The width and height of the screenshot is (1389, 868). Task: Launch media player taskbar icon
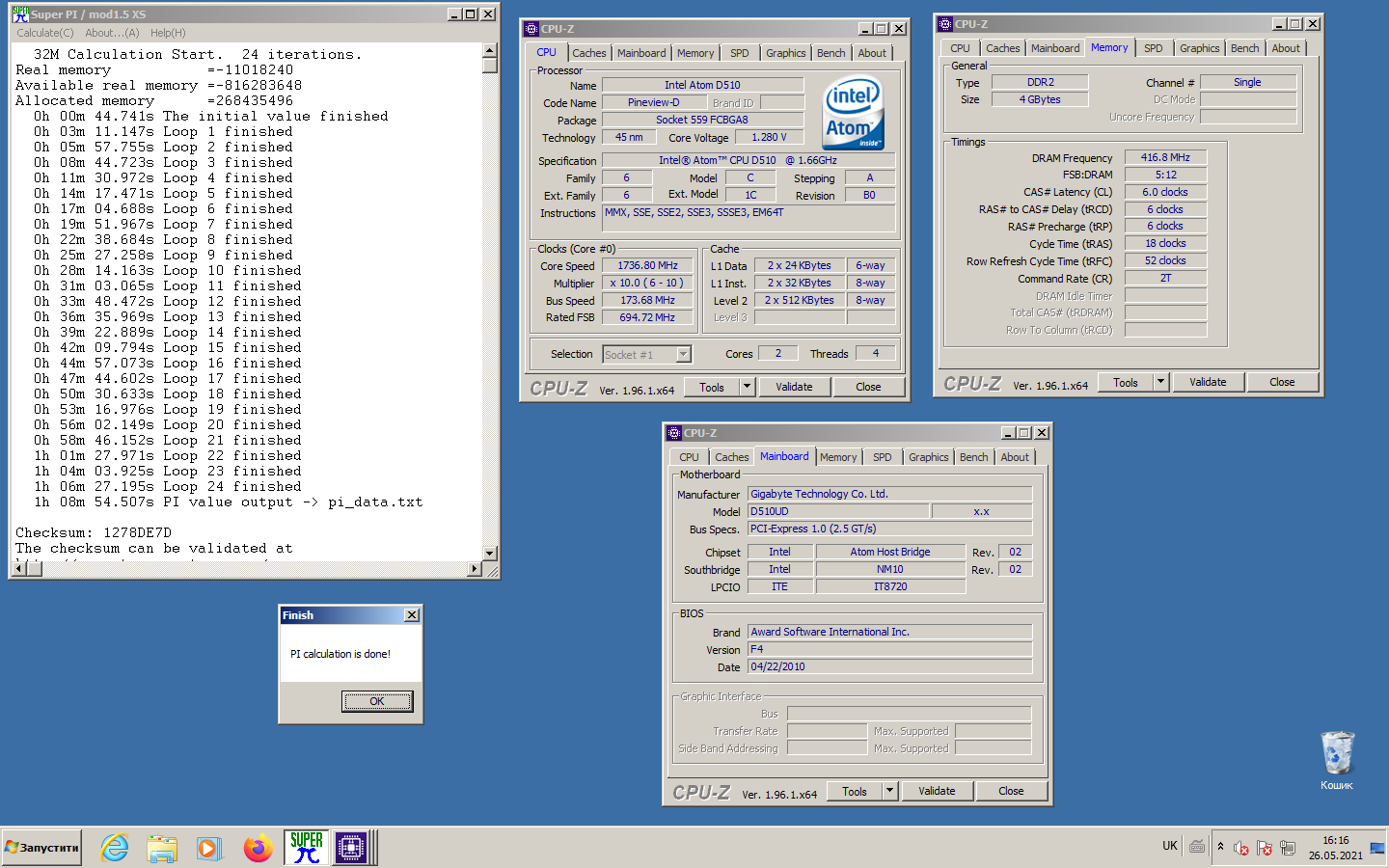[x=208, y=848]
